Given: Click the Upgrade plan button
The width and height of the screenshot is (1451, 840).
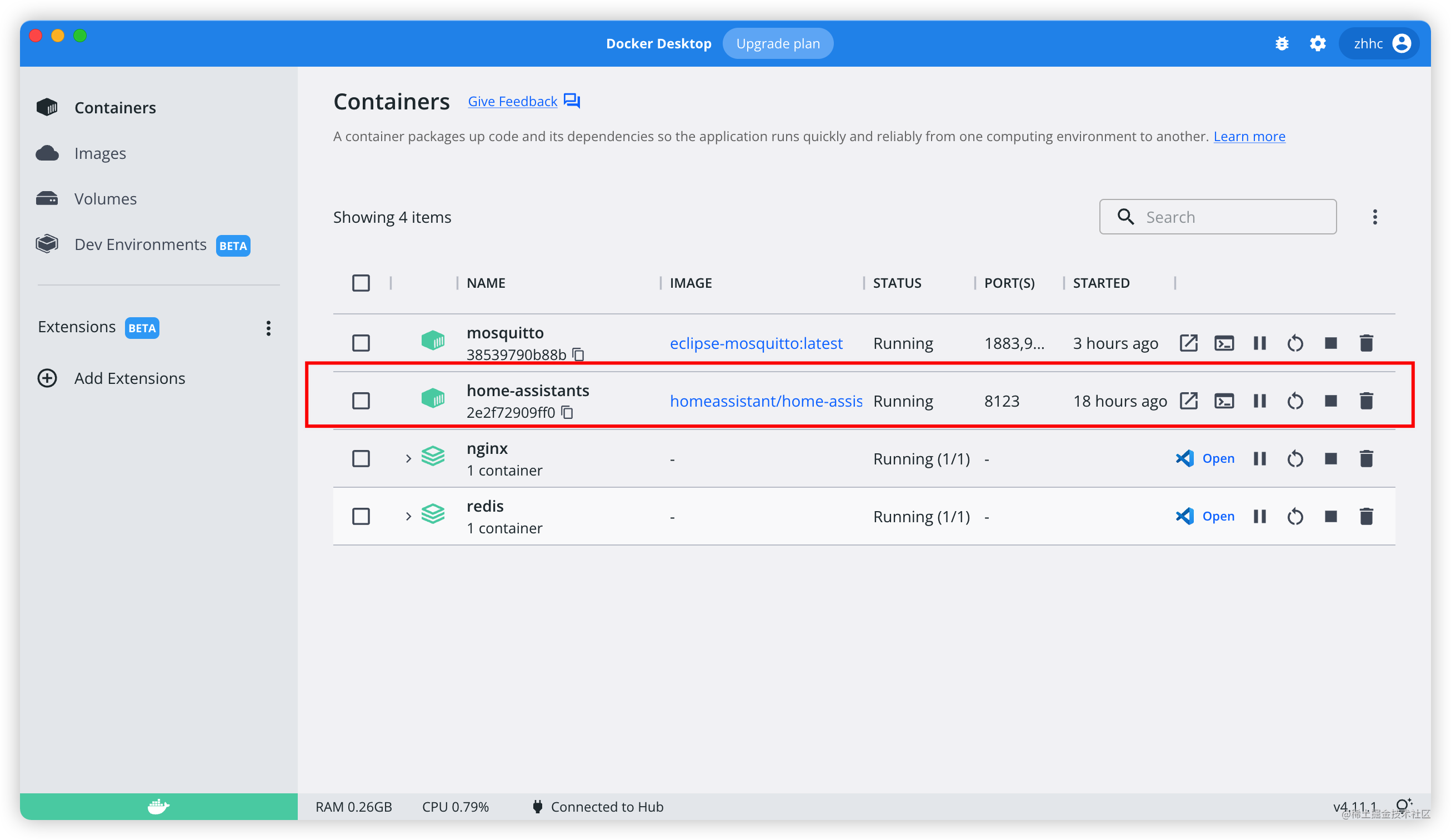Looking at the screenshot, I should click(777, 44).
